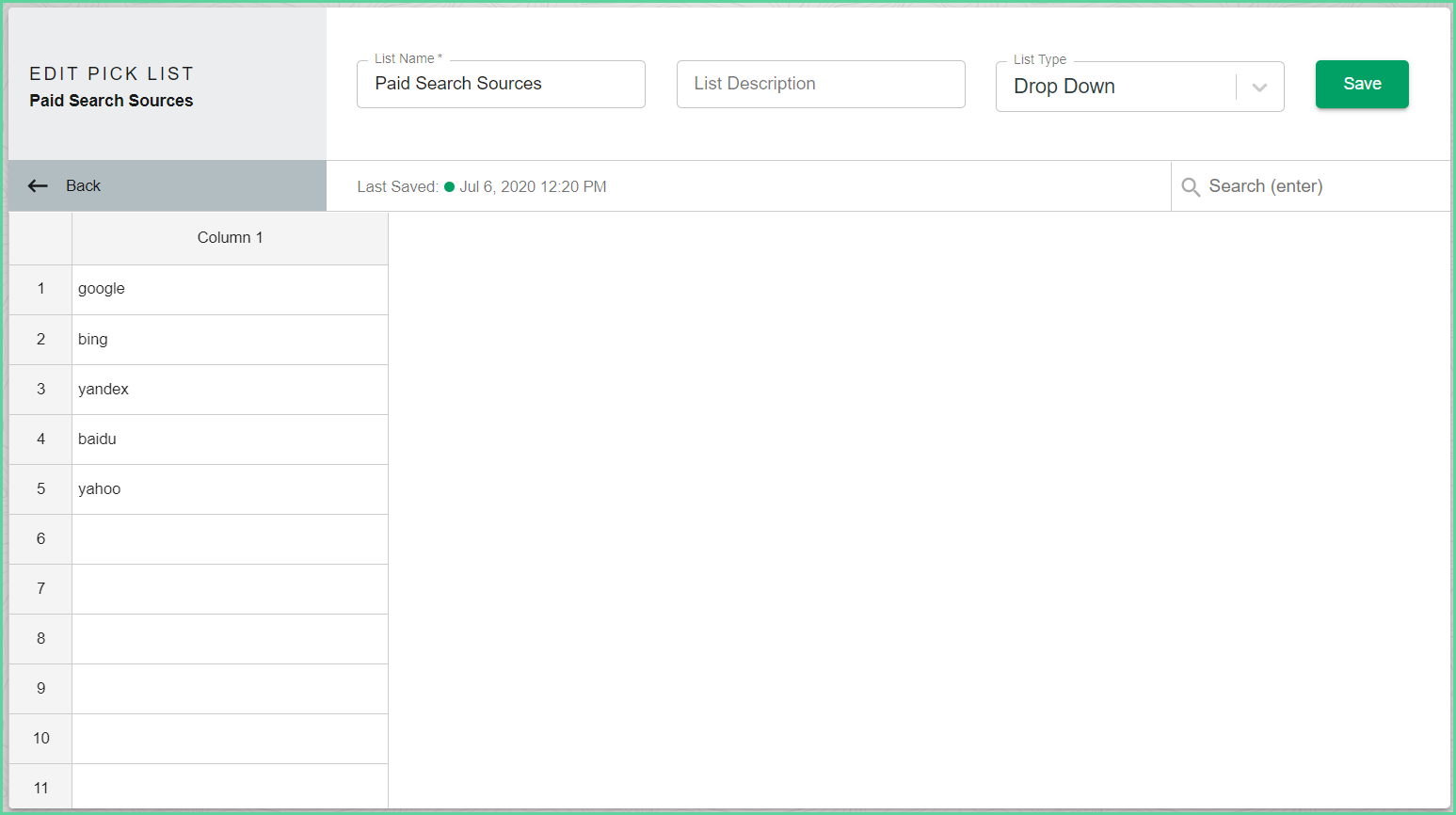Focus the List Description field

click(821, 84)
